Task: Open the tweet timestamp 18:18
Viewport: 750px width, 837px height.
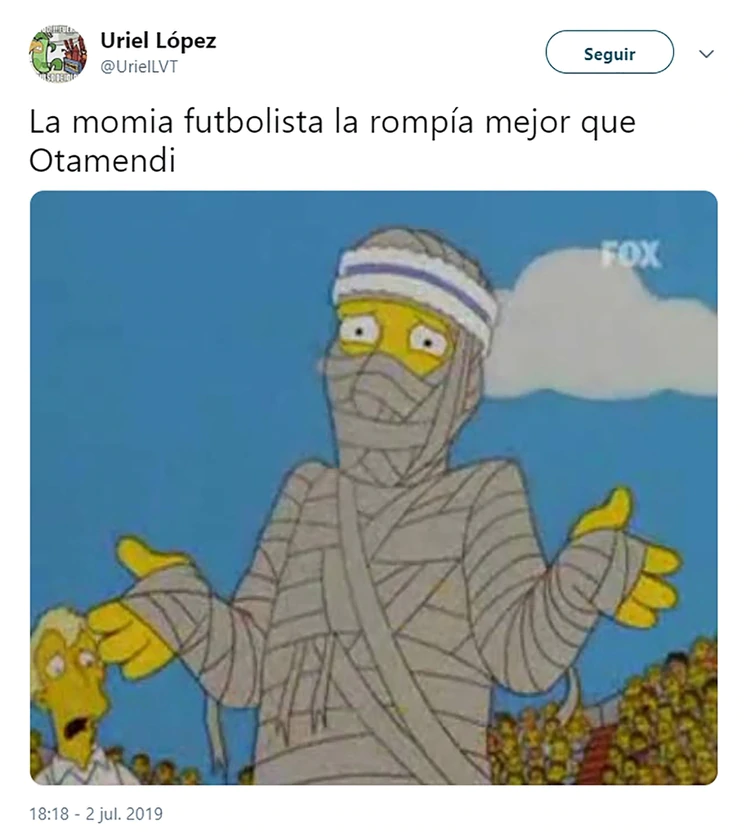Action: tap(49, 814)
